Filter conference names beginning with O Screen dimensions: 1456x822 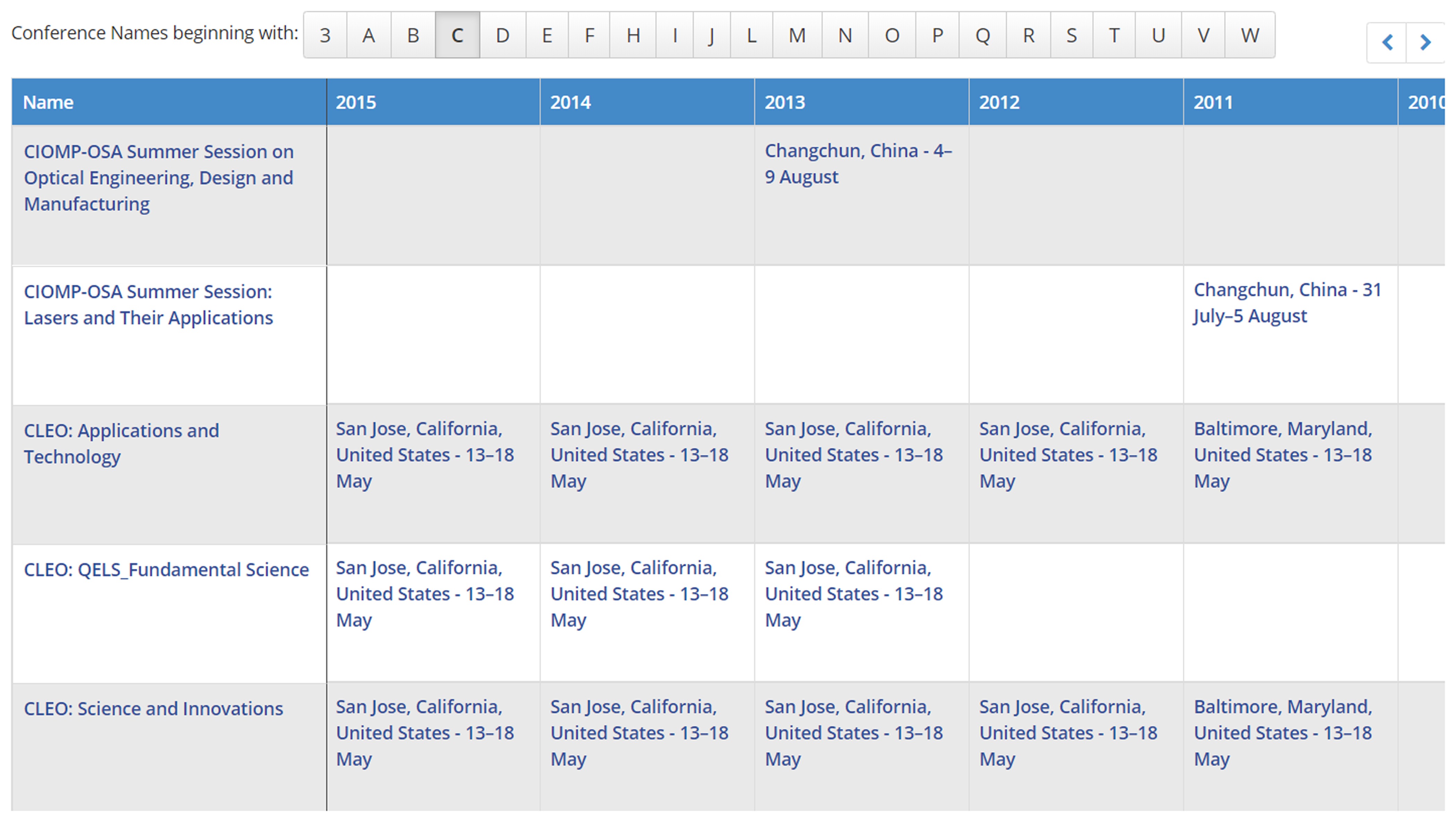pos(892,35)
